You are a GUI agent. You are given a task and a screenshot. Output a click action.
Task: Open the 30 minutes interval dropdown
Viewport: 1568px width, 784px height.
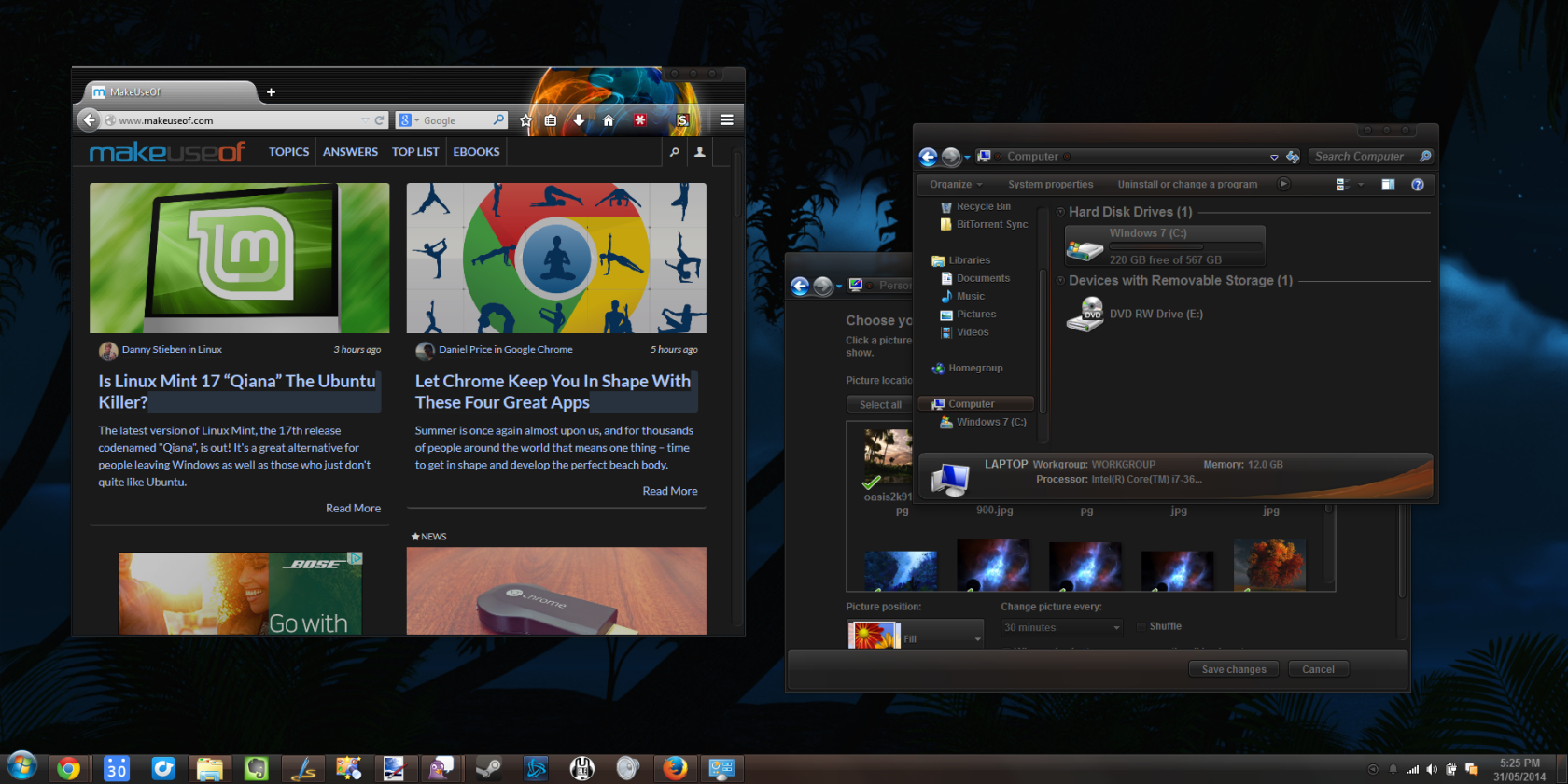point(1061,627)
